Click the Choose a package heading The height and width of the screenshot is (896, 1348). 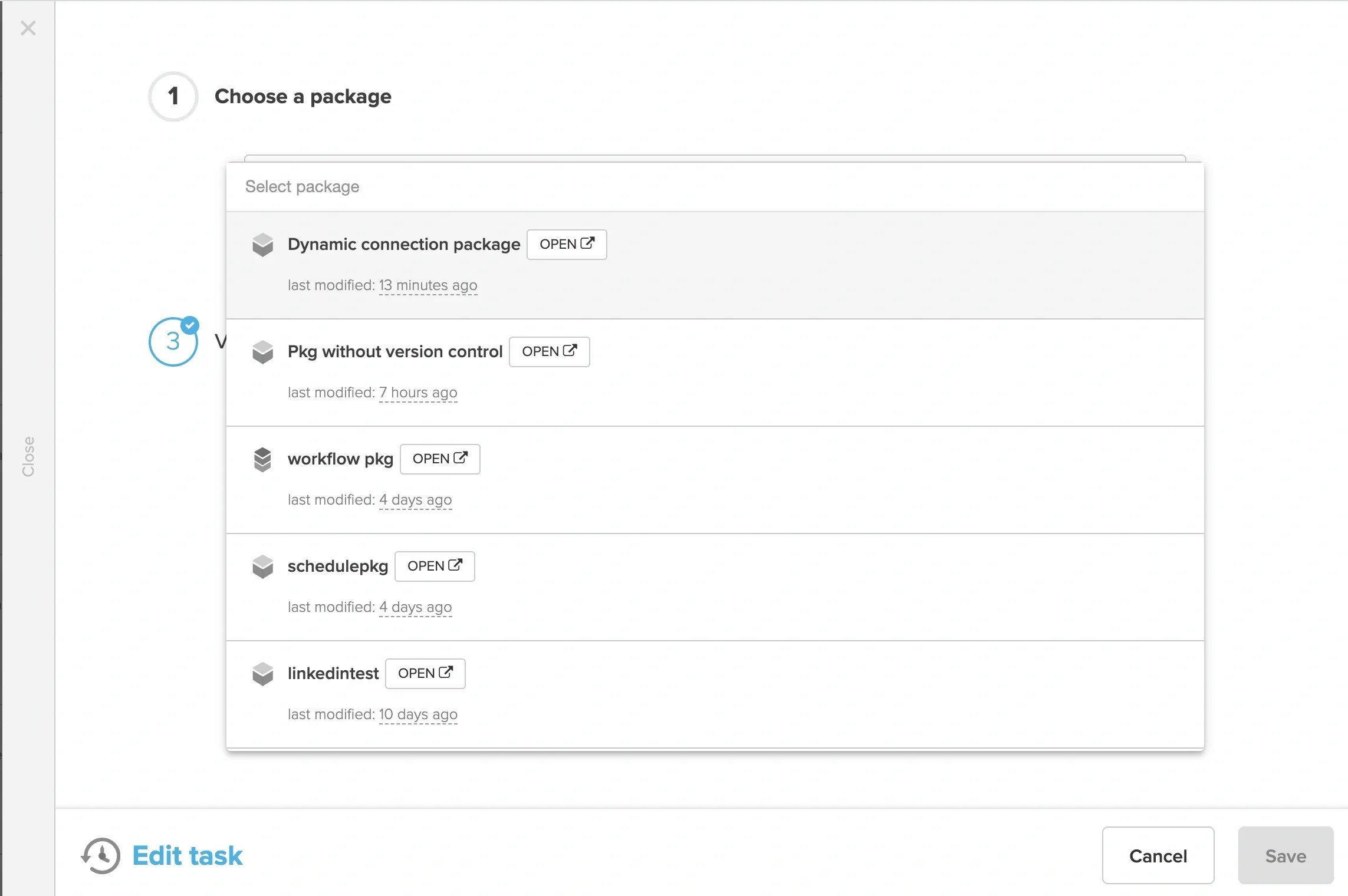coord(303,96)
